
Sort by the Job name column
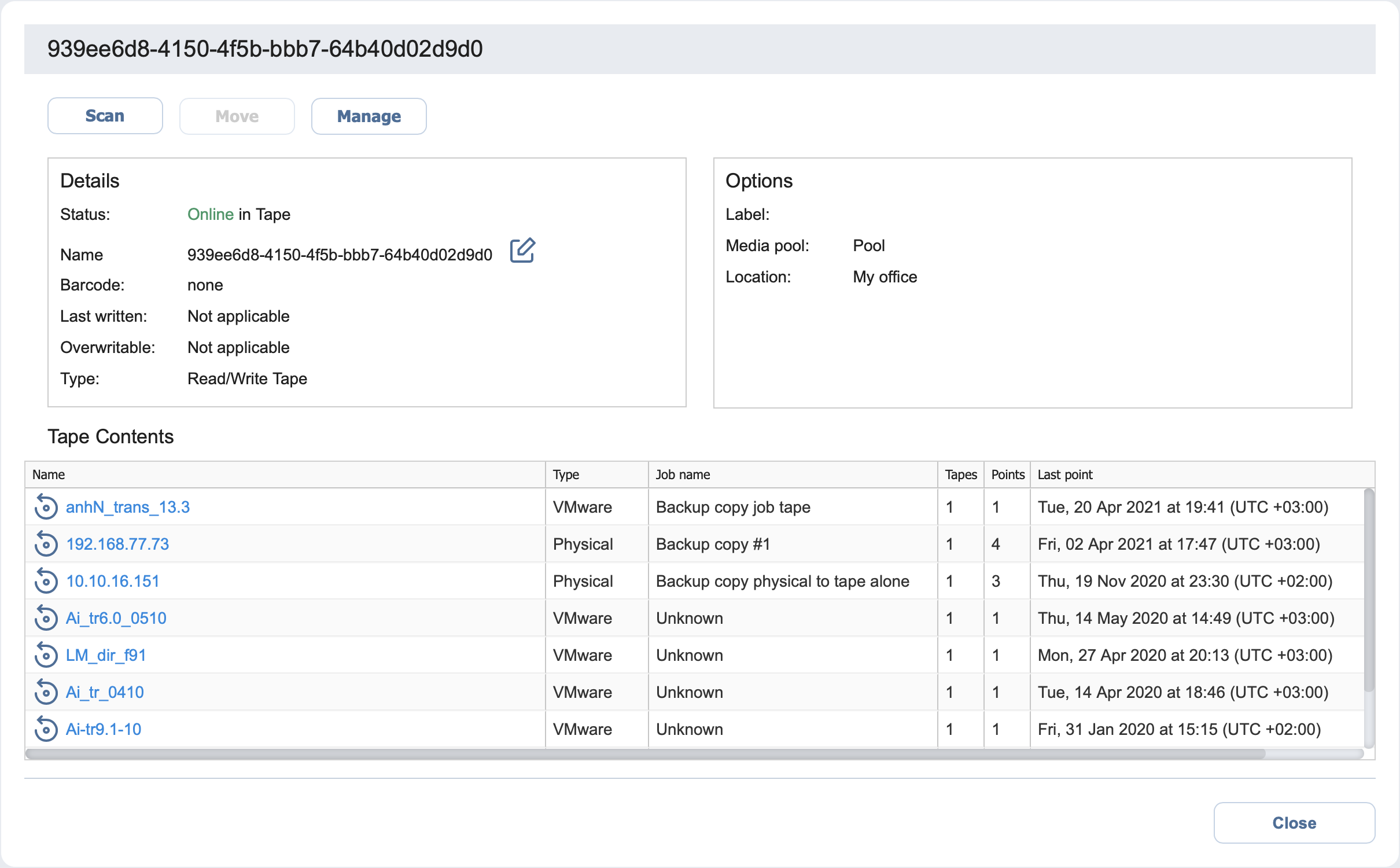click(683, 475)
